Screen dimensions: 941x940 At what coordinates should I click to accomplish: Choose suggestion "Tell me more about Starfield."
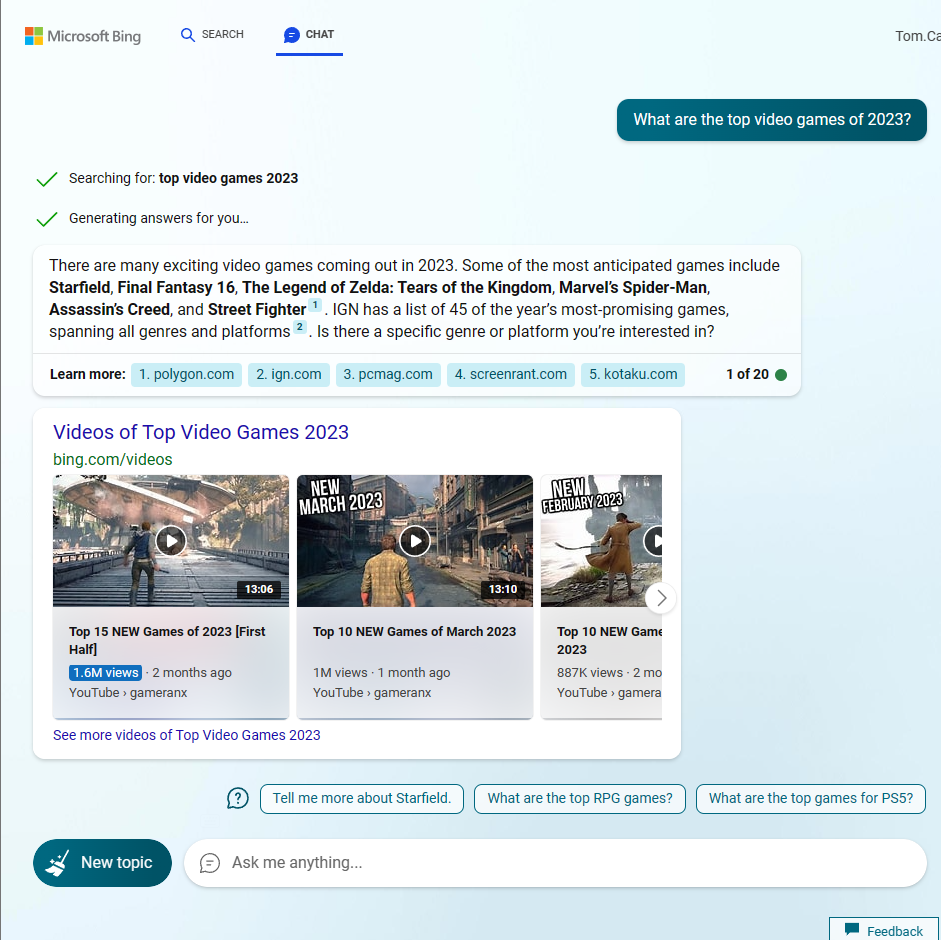(361, 798)
